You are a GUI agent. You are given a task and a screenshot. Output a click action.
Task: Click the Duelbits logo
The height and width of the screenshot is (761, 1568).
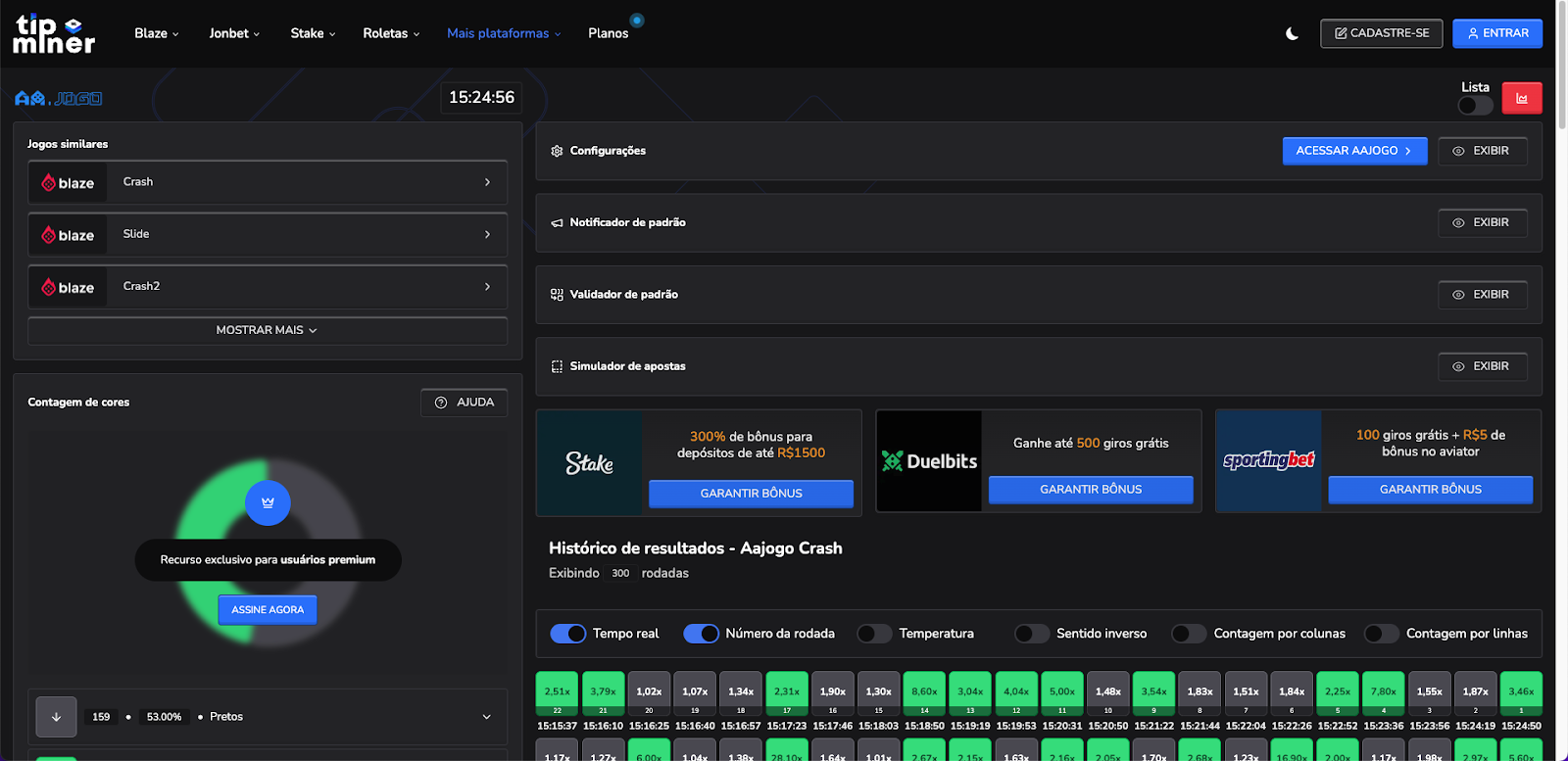(929, 461)
